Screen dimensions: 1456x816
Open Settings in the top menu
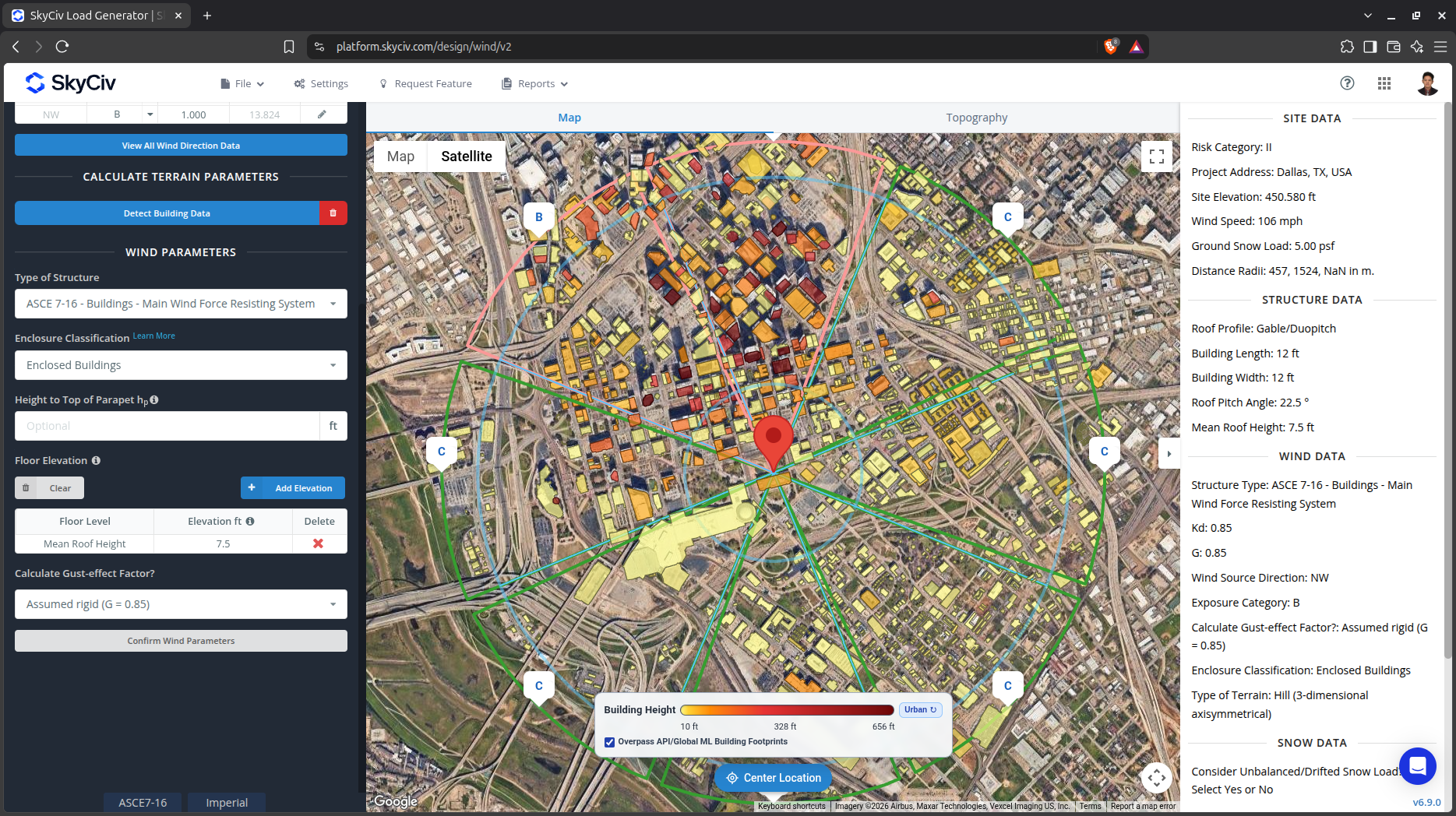[x=321, y=83]
